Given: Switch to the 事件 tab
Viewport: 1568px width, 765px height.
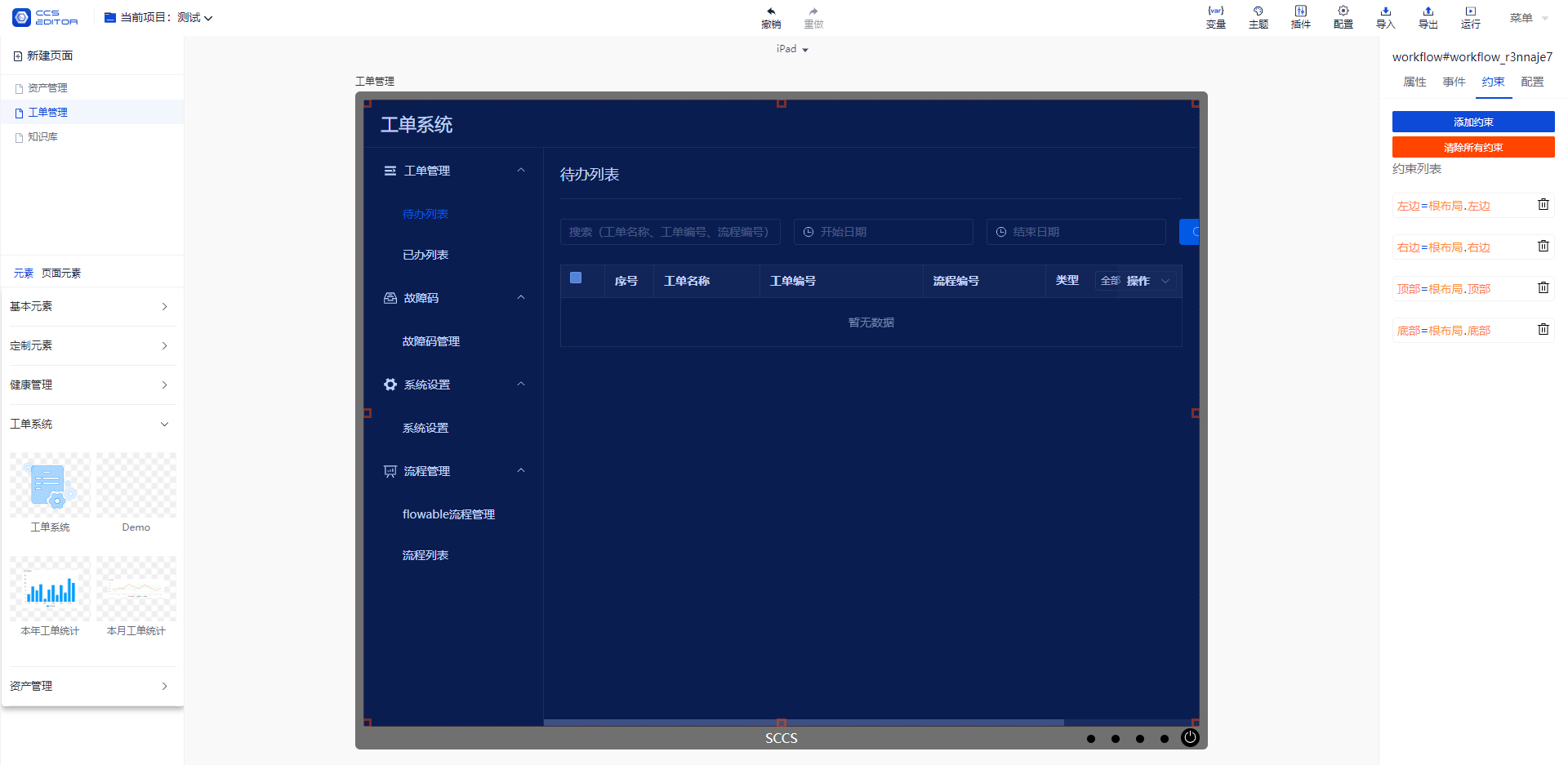Looking at the screenshot, I should (x=1454, y=82).
